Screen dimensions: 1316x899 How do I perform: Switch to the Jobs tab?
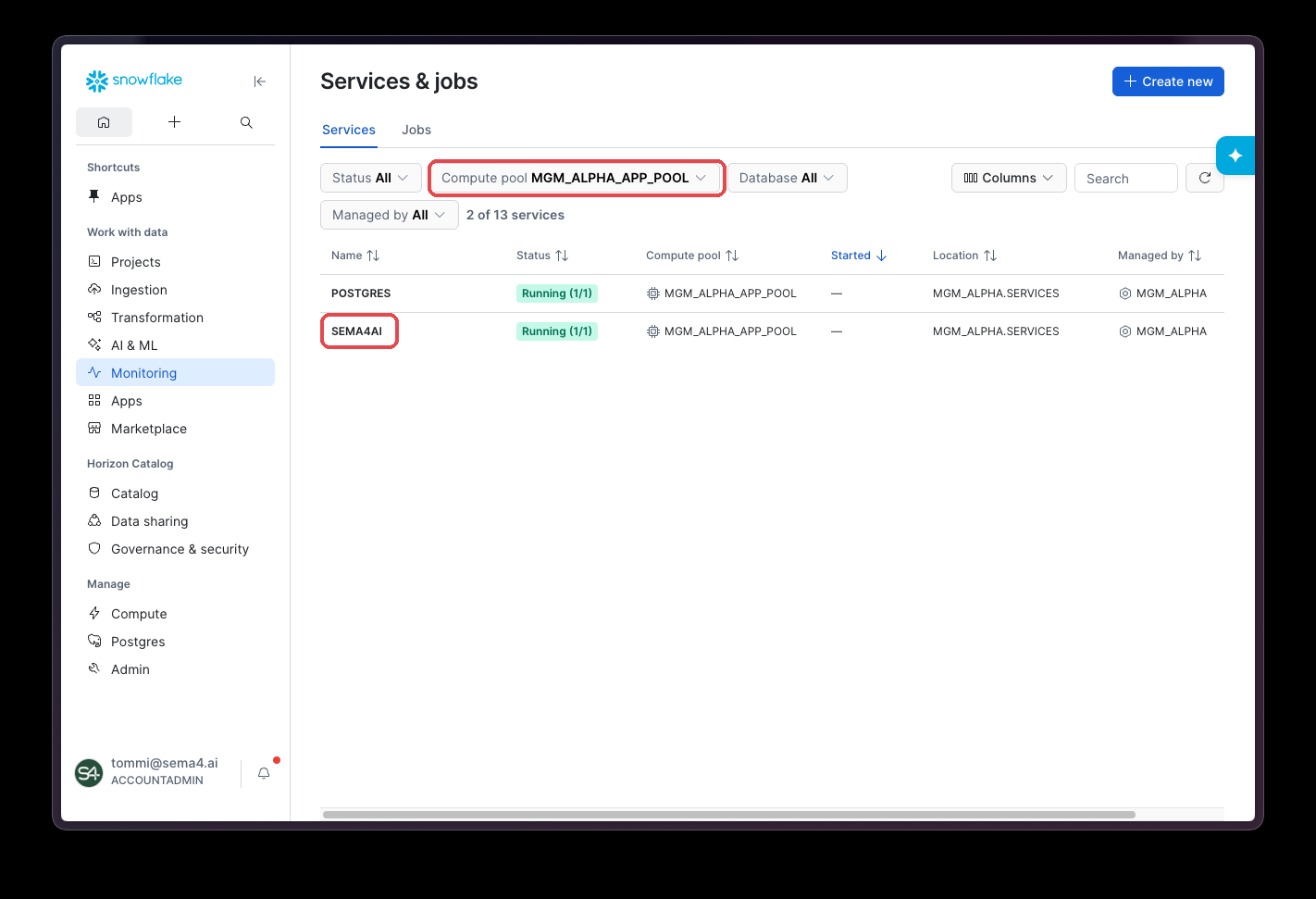(416, 130)
